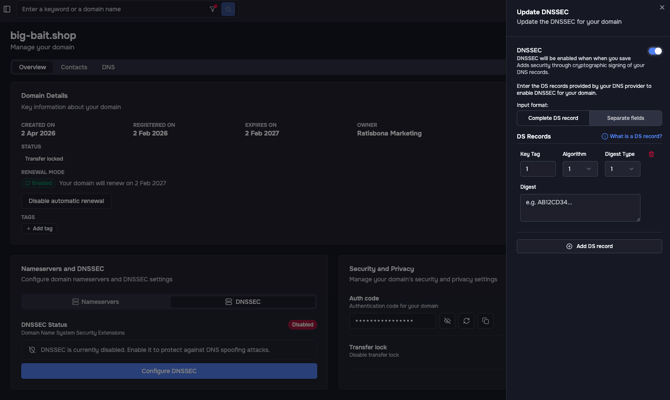Click the owner Ratisbona Marketing

point(389,133)
